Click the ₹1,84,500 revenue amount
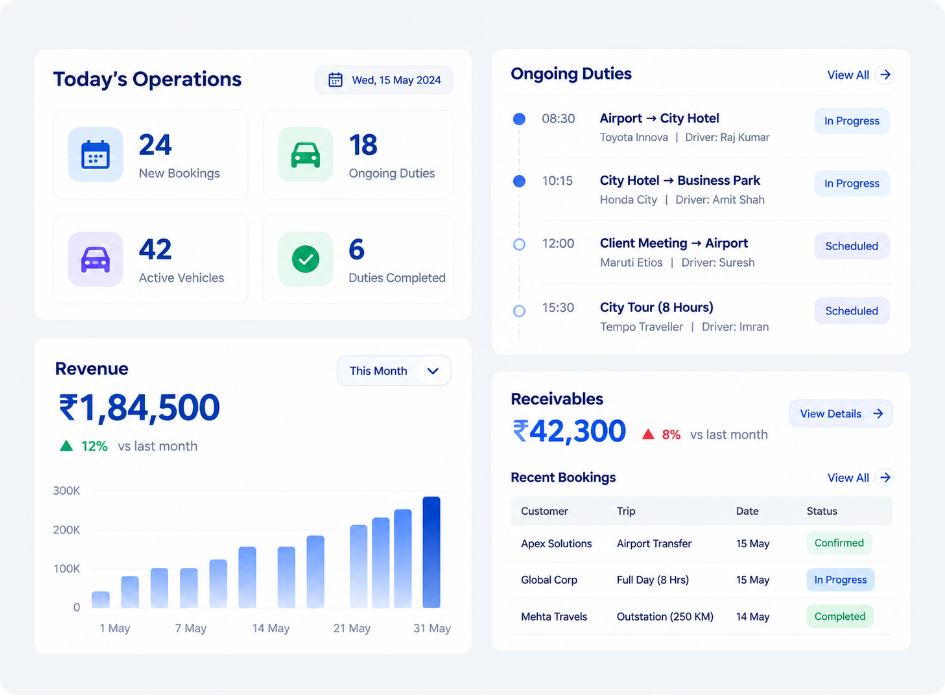The height and width of the screenshot is (696, 945). 139,408
